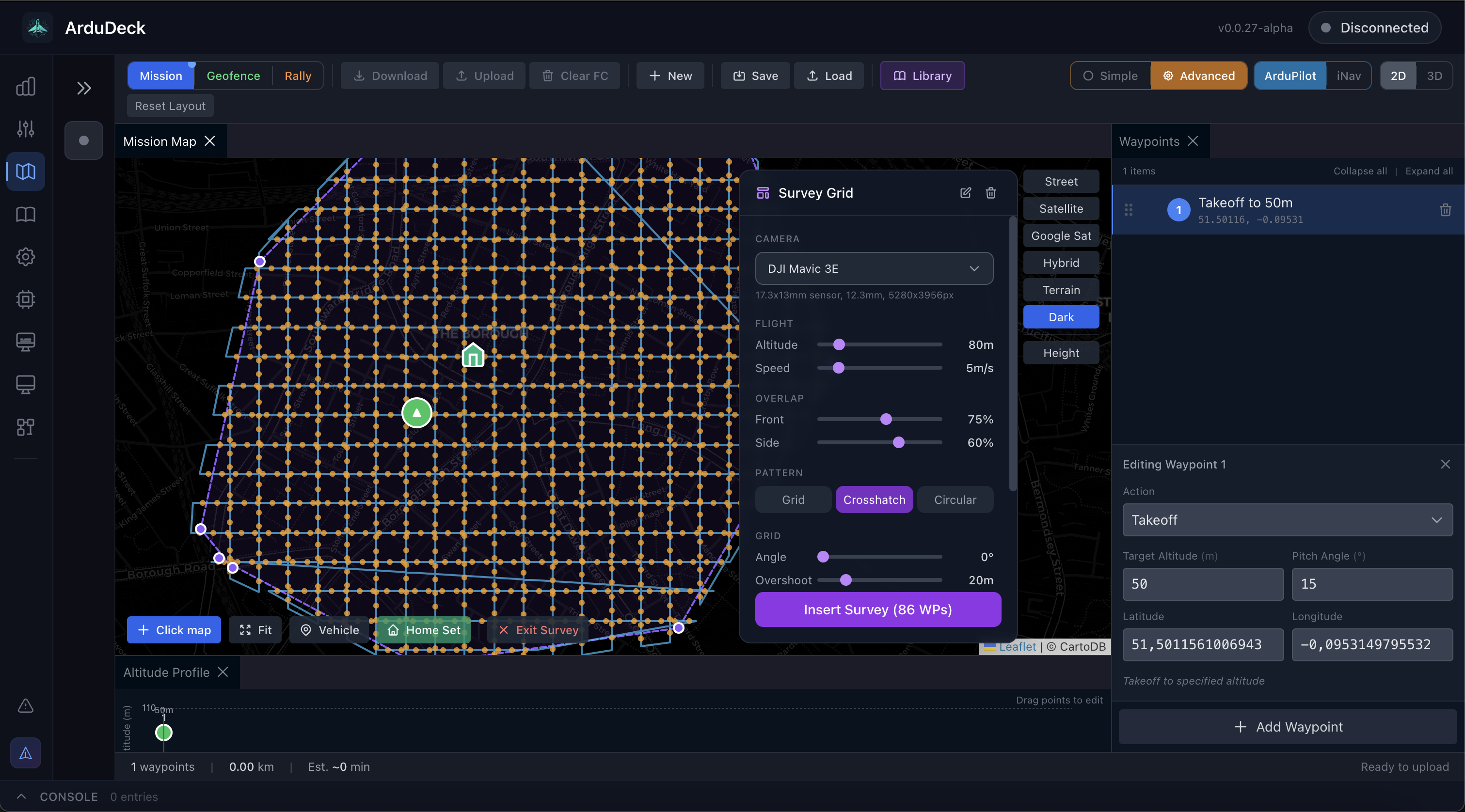The height and width of the screenshot is (812, 1465).
Task: Open the open-book sidebar icon
Action: click(26, 214)
